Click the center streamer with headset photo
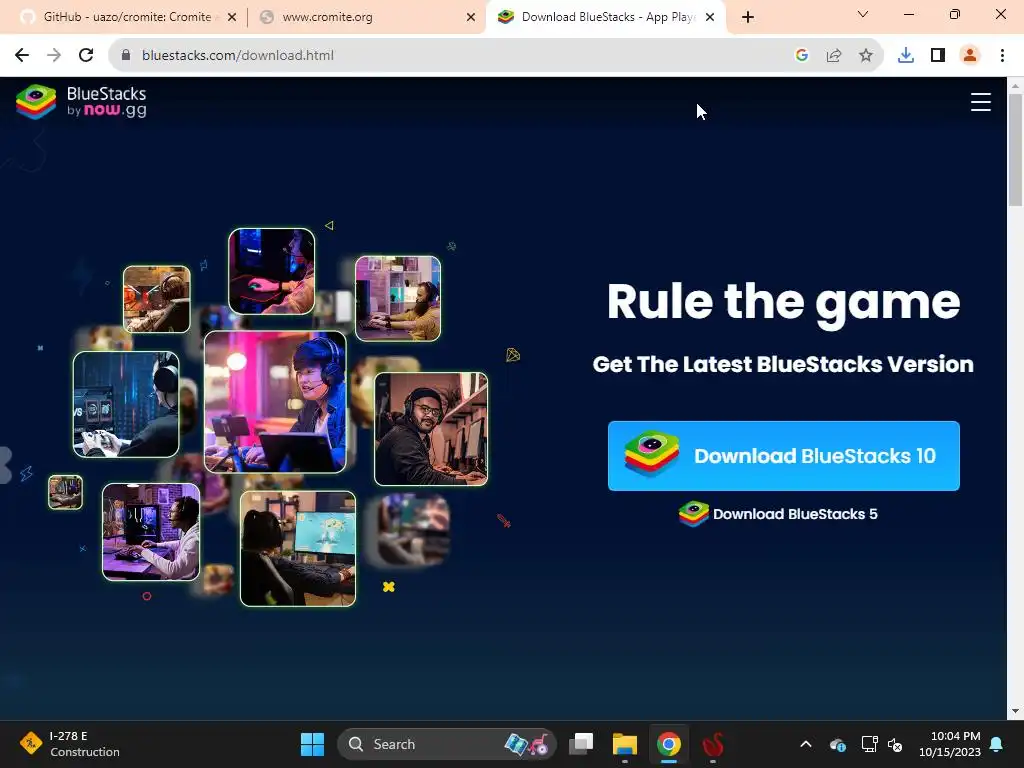The image size is (1024, 768). point(275,402)
